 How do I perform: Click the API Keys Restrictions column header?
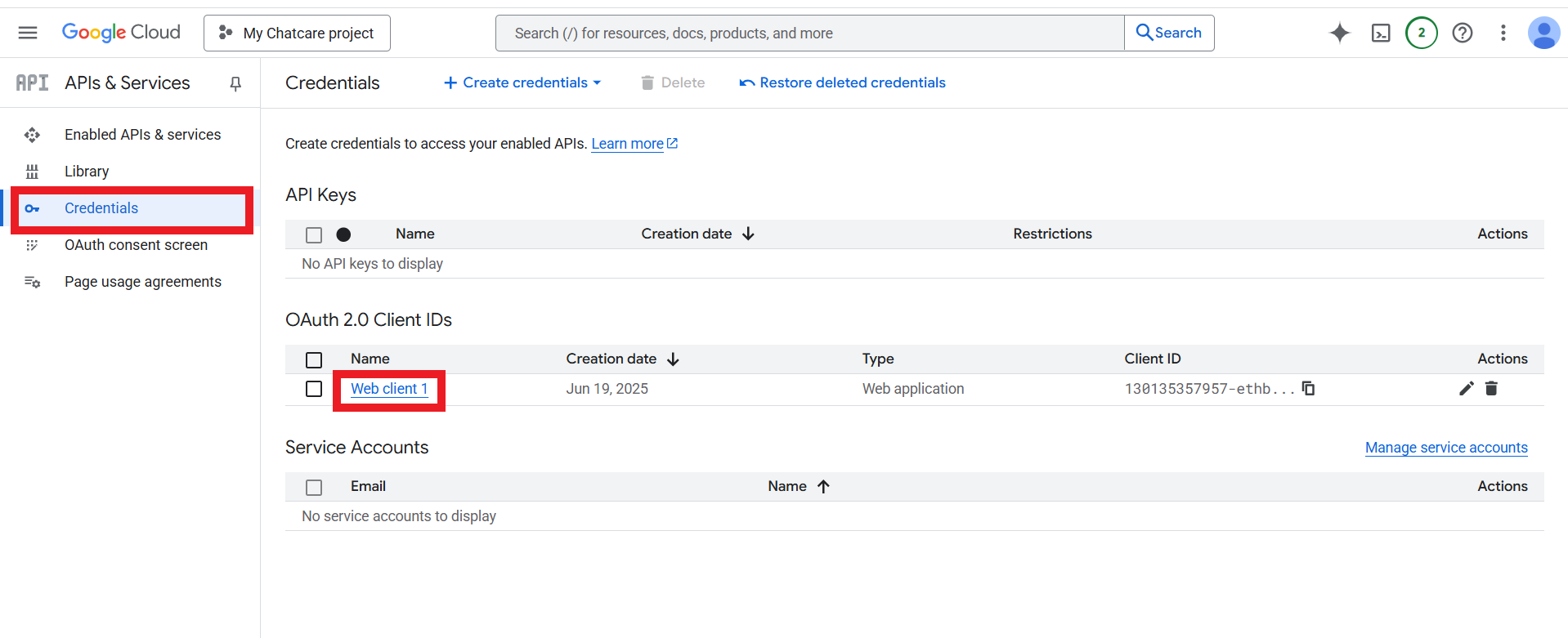click(x=1052, y=234)
